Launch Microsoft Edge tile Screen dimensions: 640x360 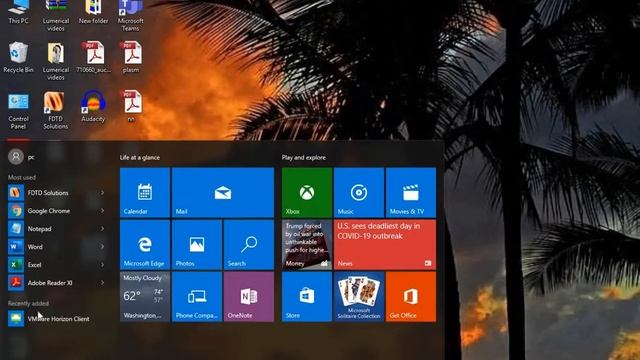145,244
